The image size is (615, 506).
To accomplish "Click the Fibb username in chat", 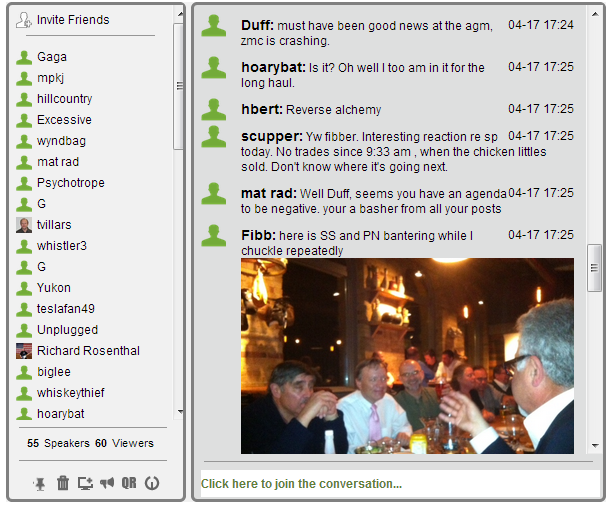I will (x=258, y=235).
